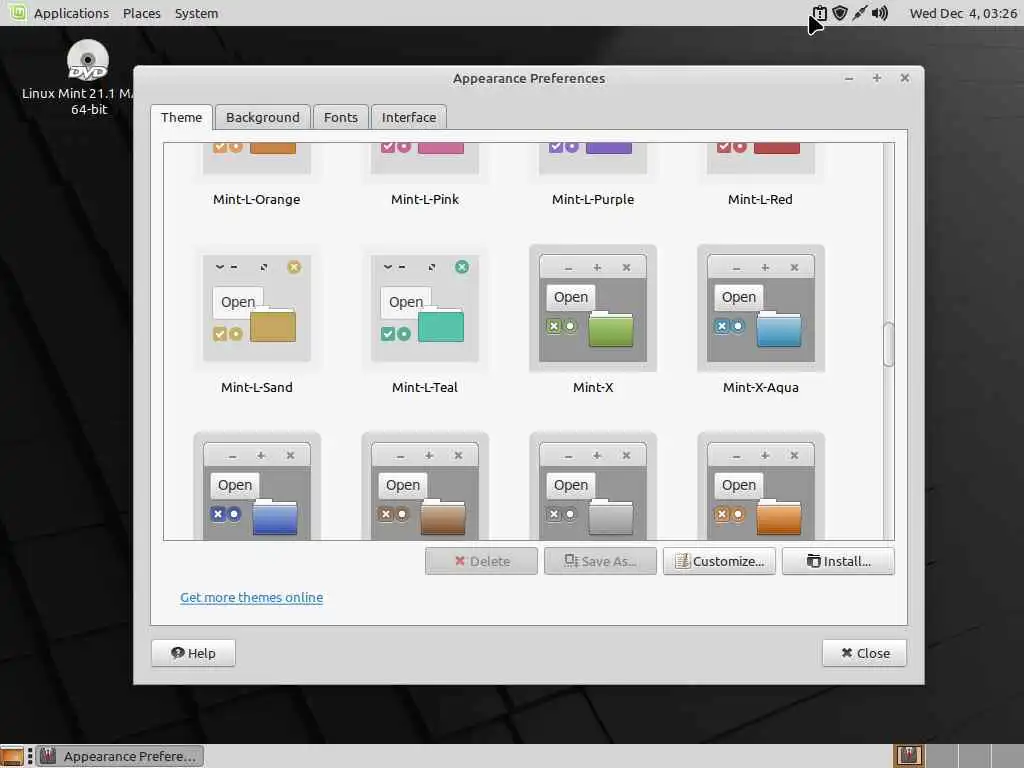Select the Mint-L-Sand theme thumbnail
Viewport: 1024px width, 768px height.
[257, 308]
